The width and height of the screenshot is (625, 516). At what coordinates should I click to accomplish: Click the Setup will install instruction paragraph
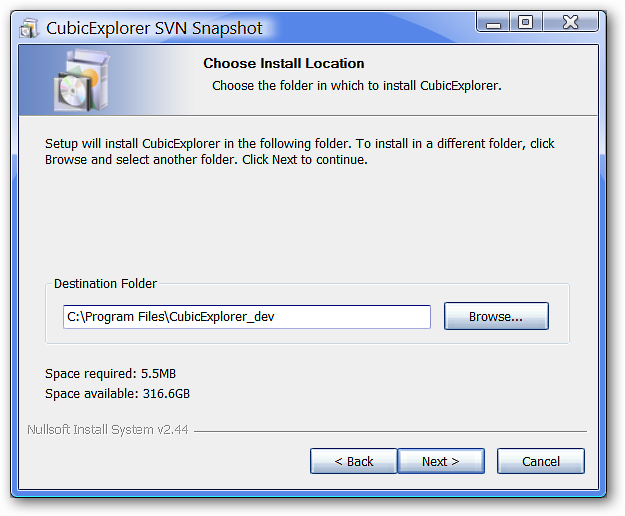(300, 151)
